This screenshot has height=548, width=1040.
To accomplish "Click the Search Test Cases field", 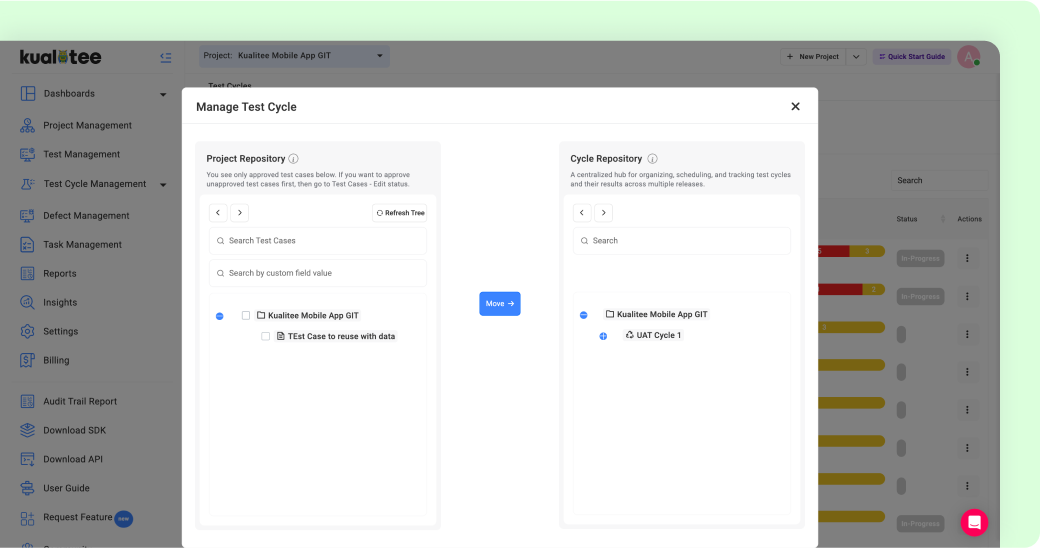I will 318,241.
